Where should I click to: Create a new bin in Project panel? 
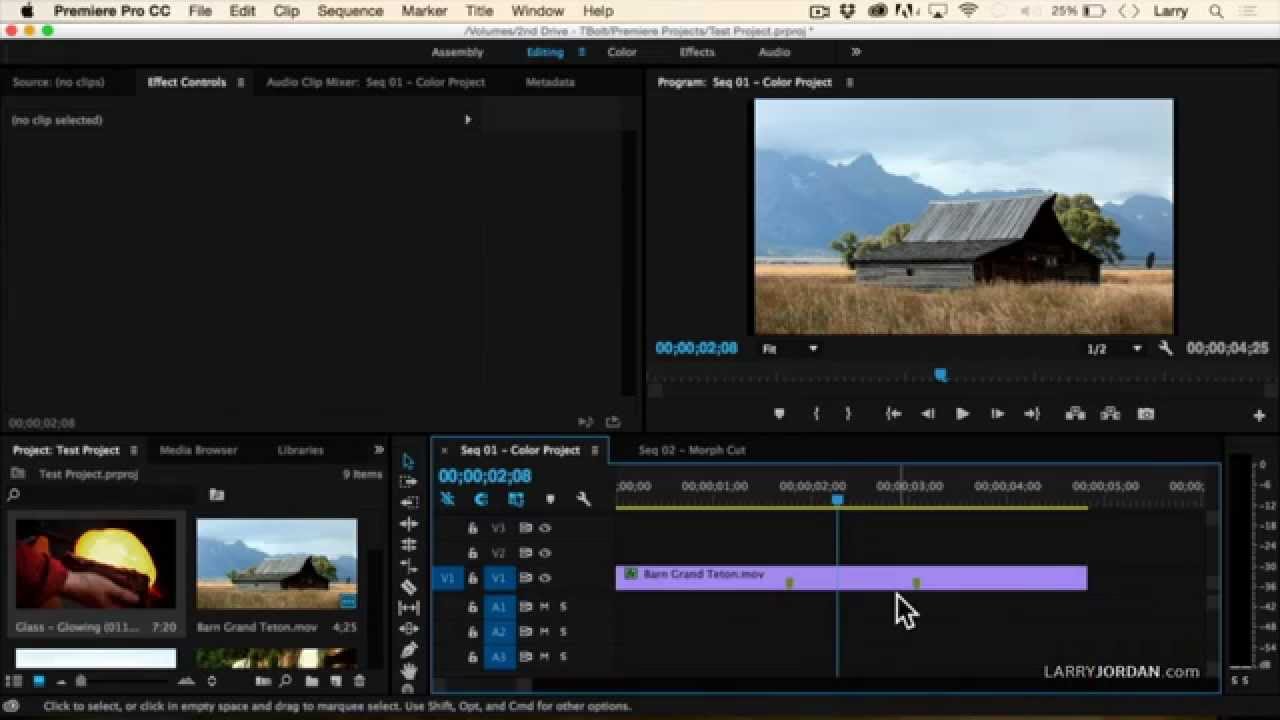[x=312, y=681]
